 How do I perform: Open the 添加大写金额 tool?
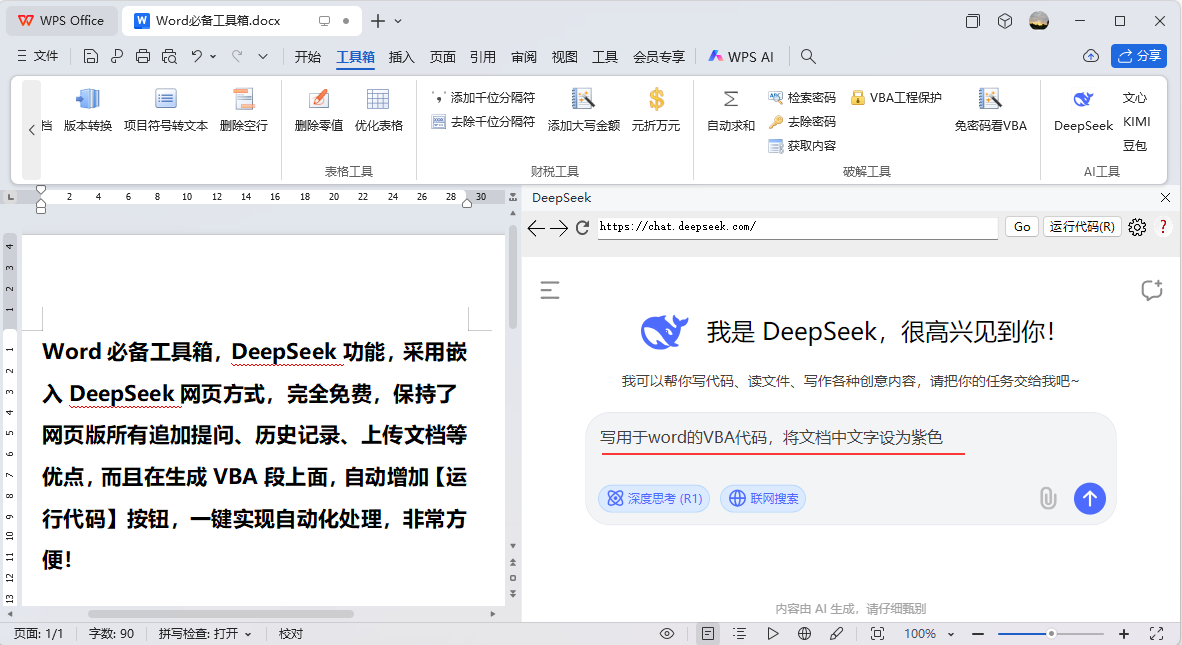point(583,100)
